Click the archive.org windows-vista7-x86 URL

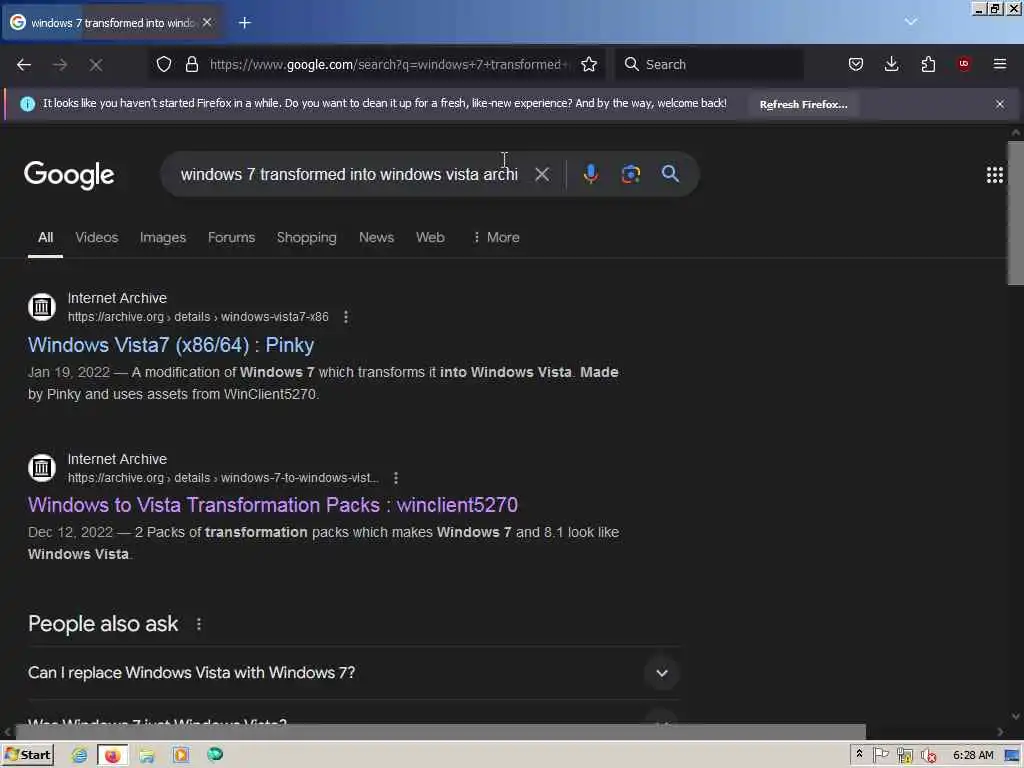click(198, 317)
